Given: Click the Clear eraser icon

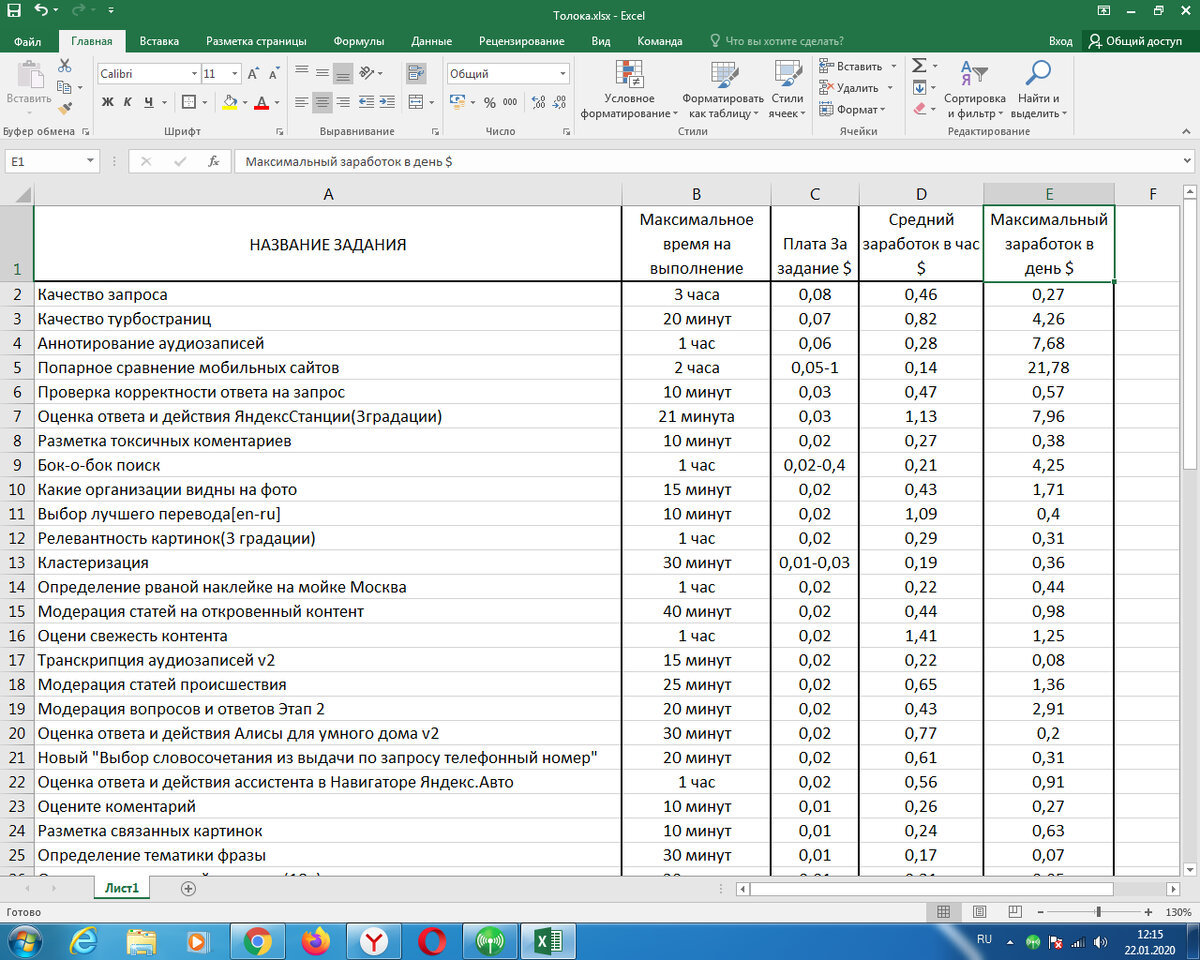Looking at the screenshot, I should (x=919, y=110).
